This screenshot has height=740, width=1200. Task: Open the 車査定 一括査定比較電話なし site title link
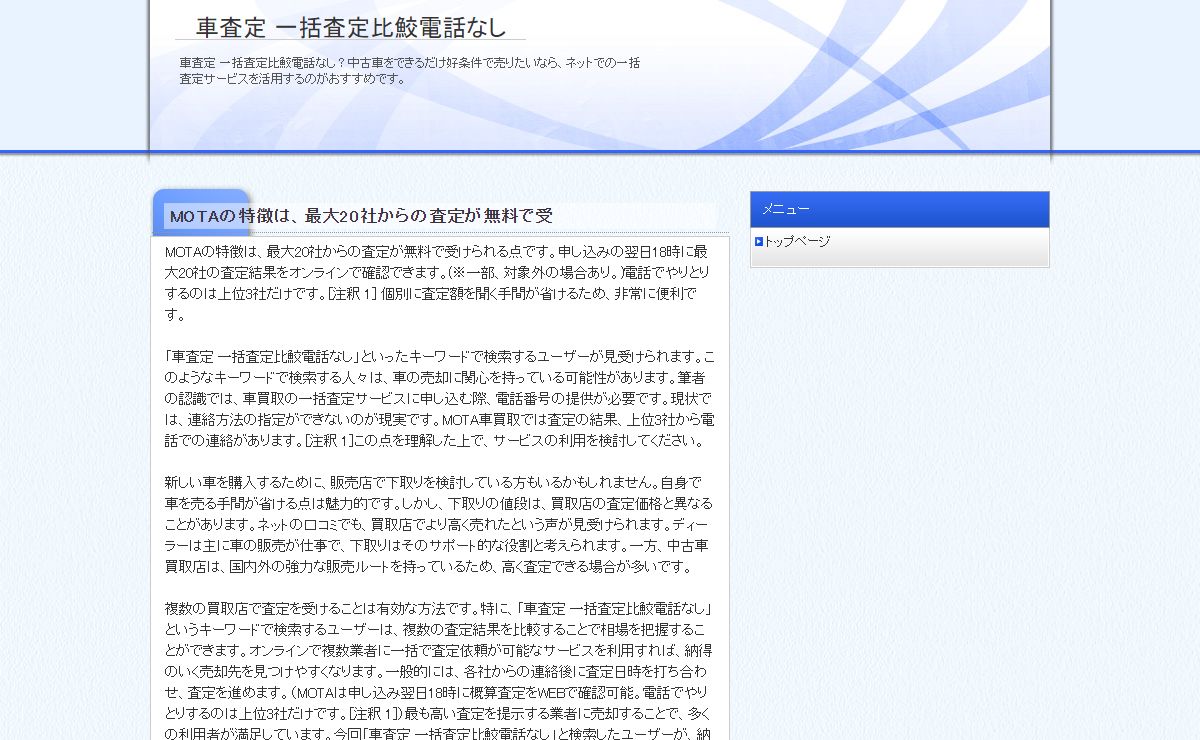(351, 27)
